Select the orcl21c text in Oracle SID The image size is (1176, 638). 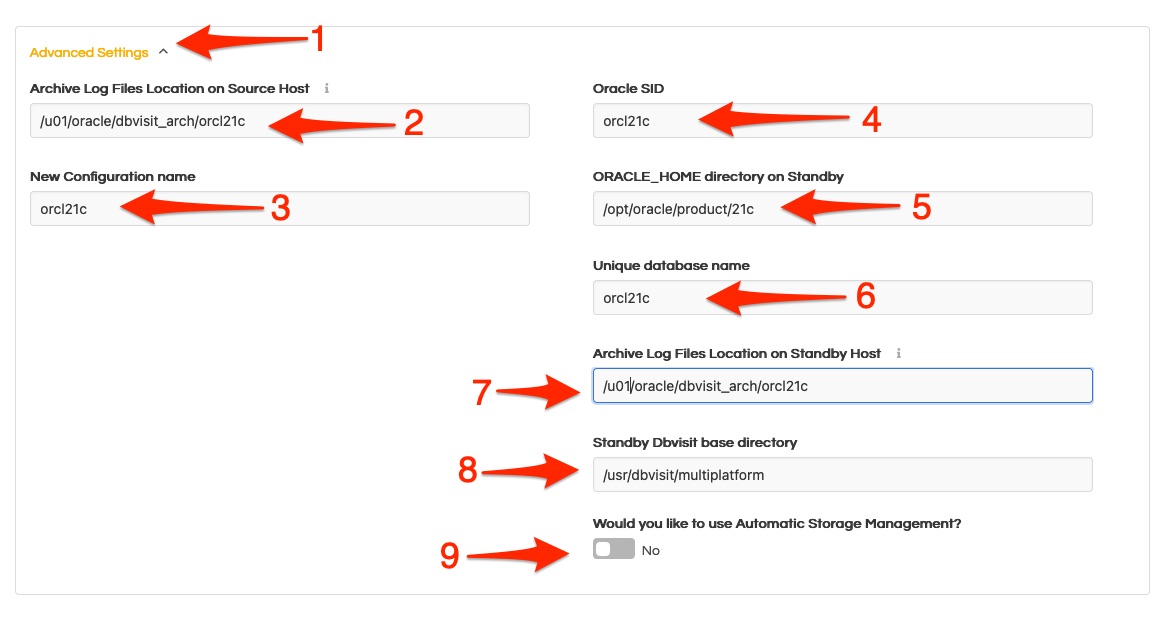[x=629, y=120]
